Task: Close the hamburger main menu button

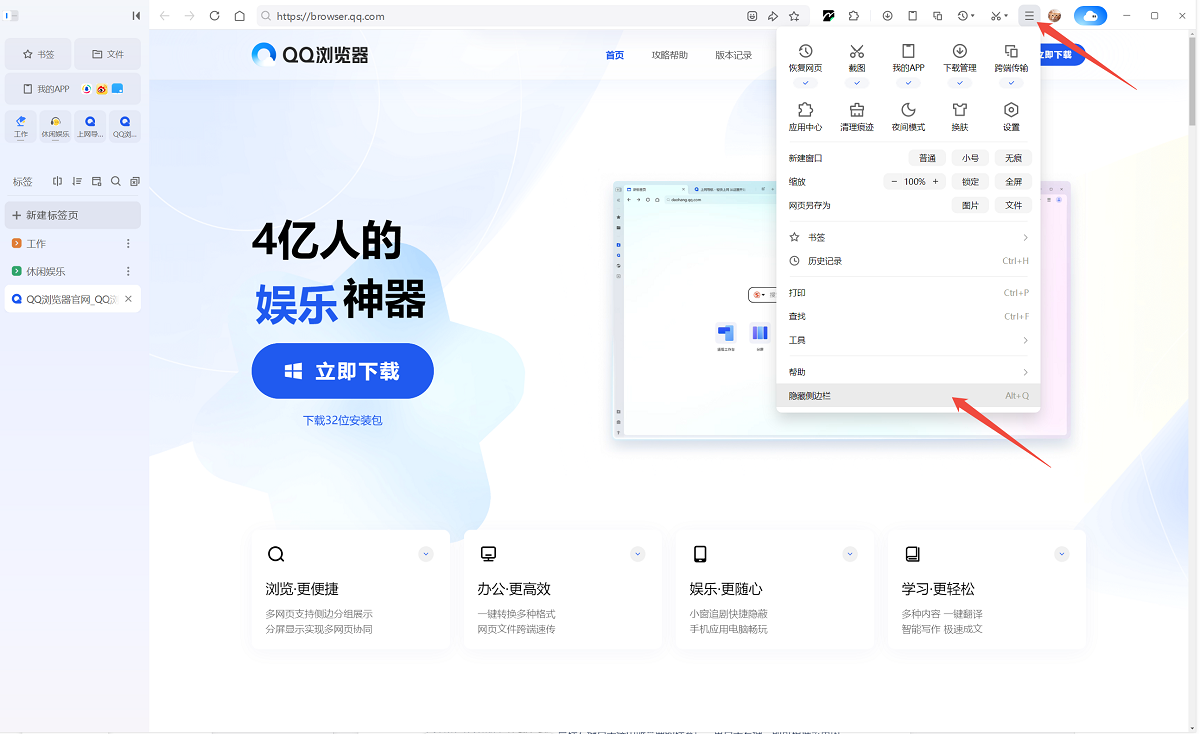Action: point(1029,16)
